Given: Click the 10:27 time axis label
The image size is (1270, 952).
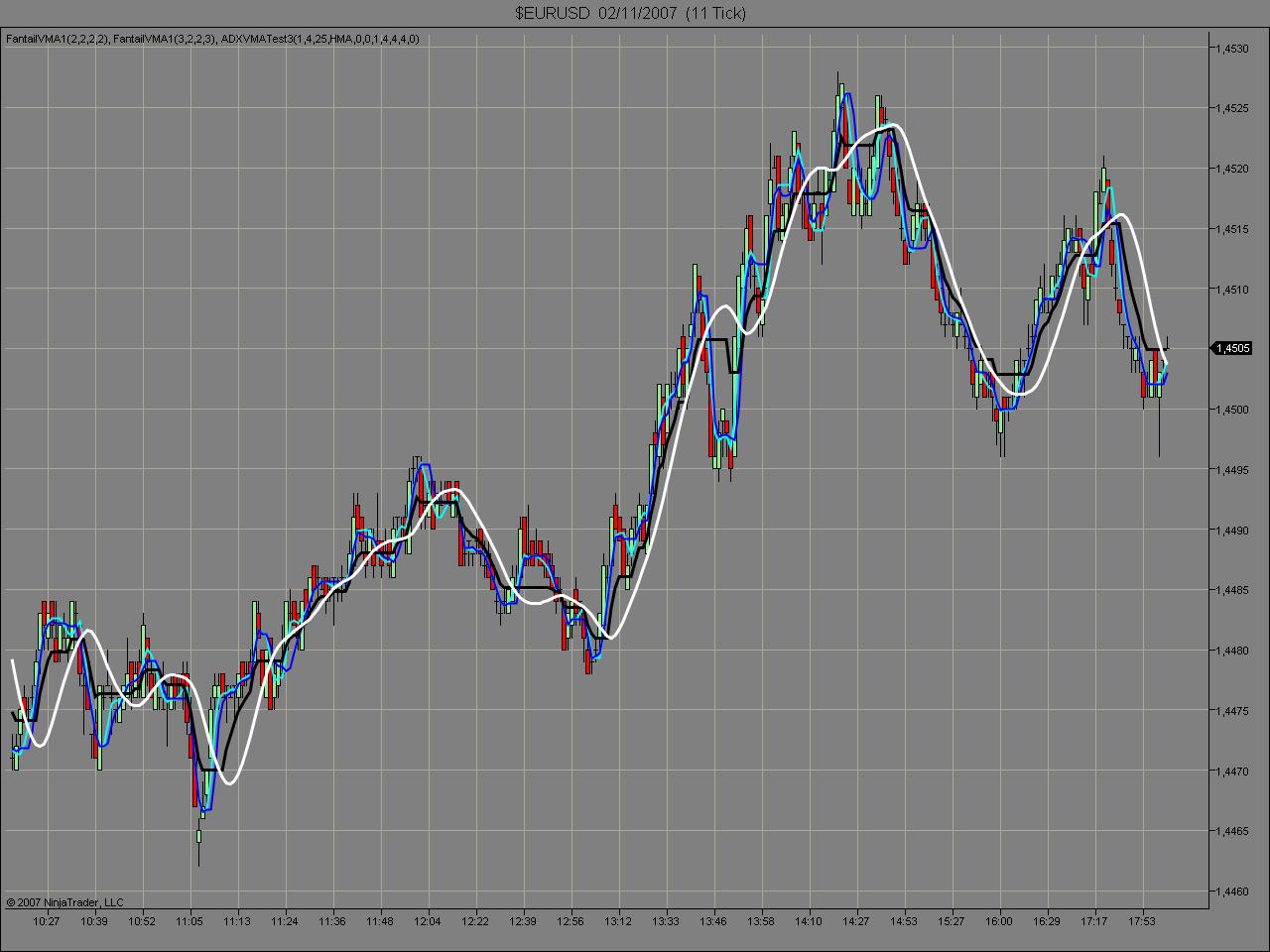Looking at the screenshot, I should click(x=47, y=920).
